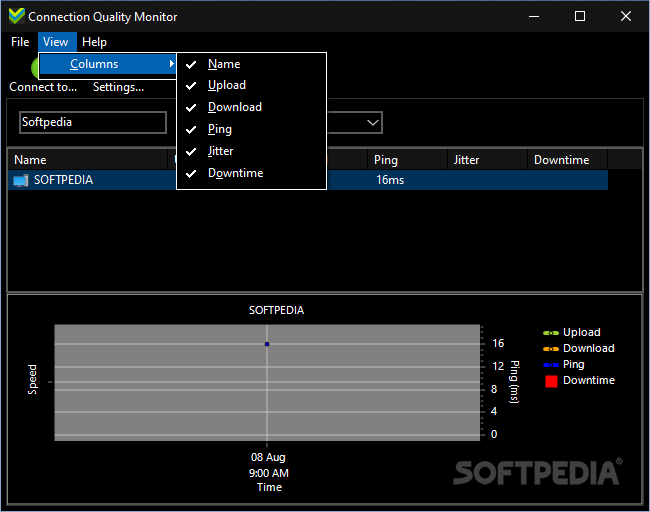Click the 9:00 AM time label
The width and height of the screenshot is (650, 512).
[269, 473]
